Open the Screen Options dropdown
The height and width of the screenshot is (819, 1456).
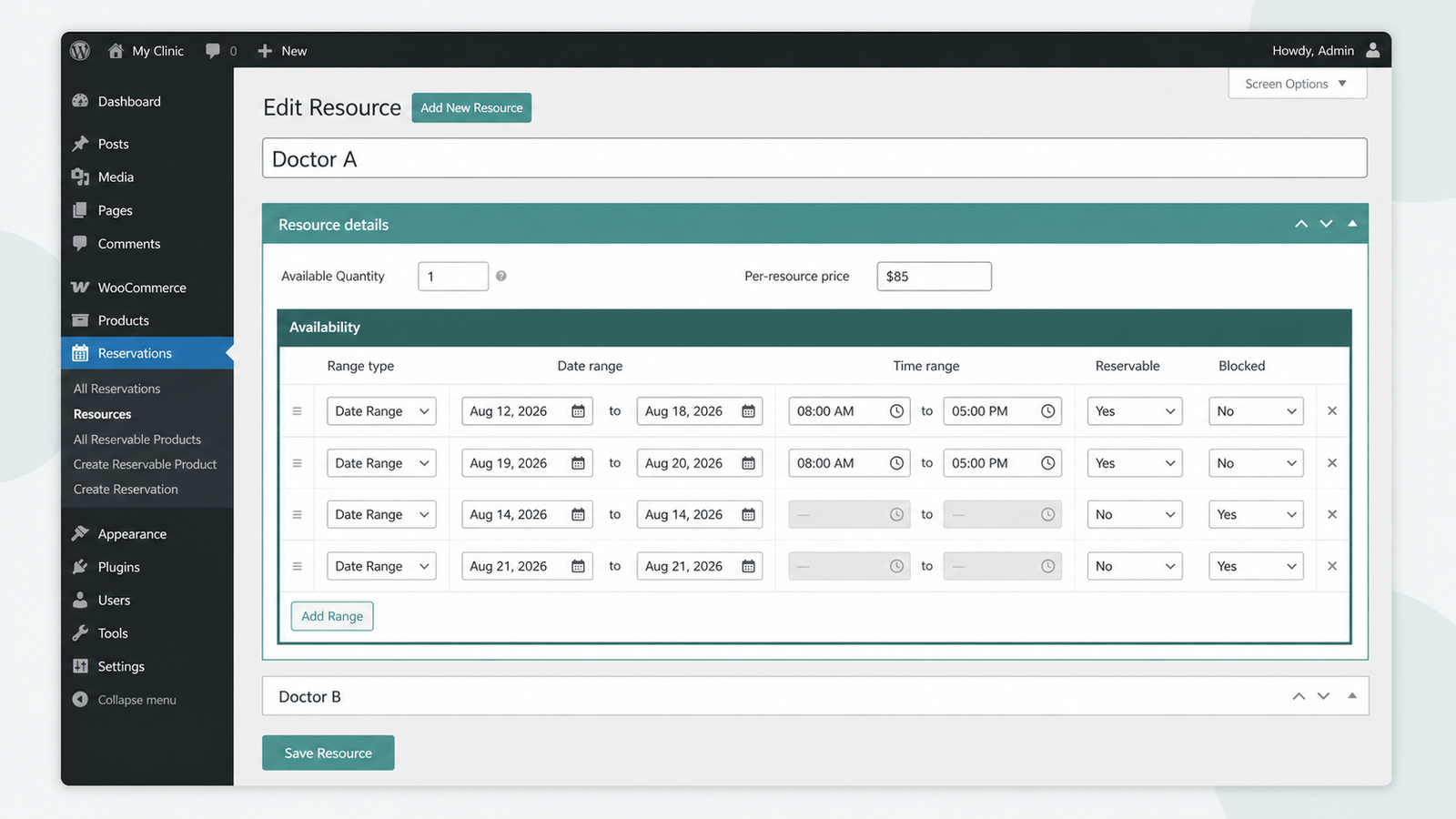click(1297, 84)
